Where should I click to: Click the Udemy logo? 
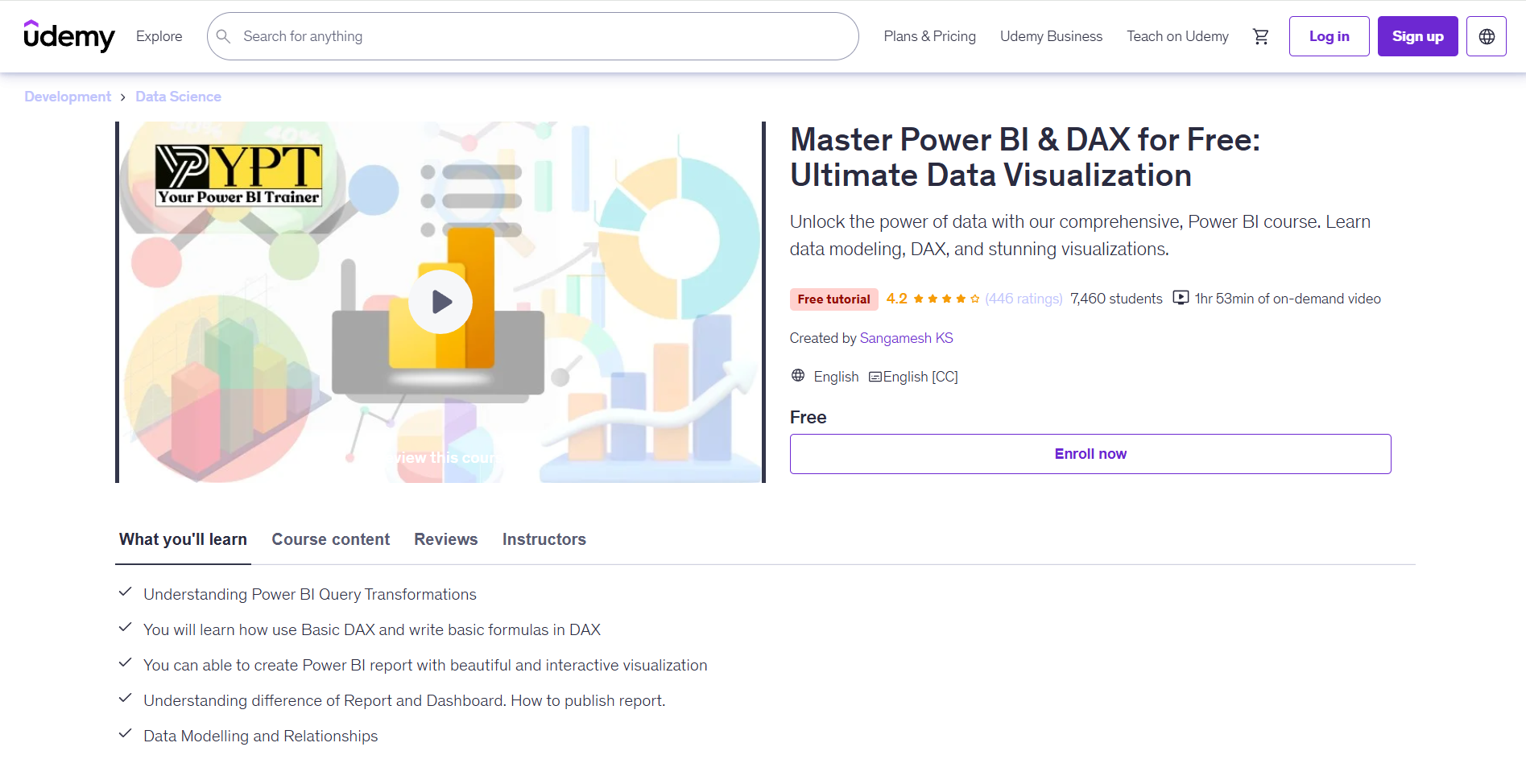click(x=69, y=36)
